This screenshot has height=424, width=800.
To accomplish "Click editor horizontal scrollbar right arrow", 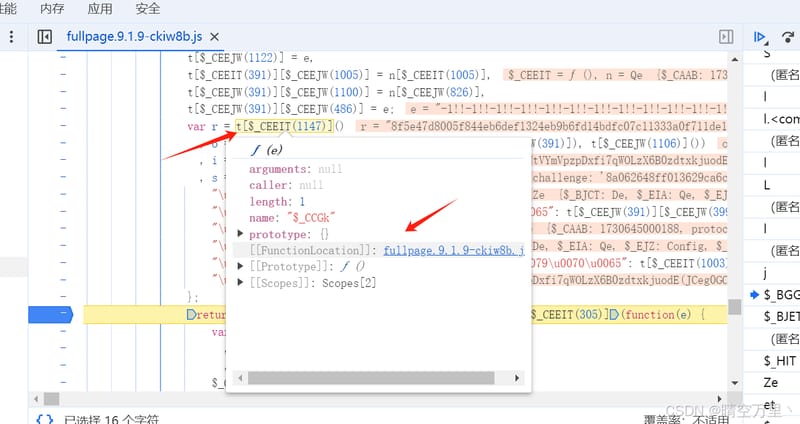I will 720,398.
